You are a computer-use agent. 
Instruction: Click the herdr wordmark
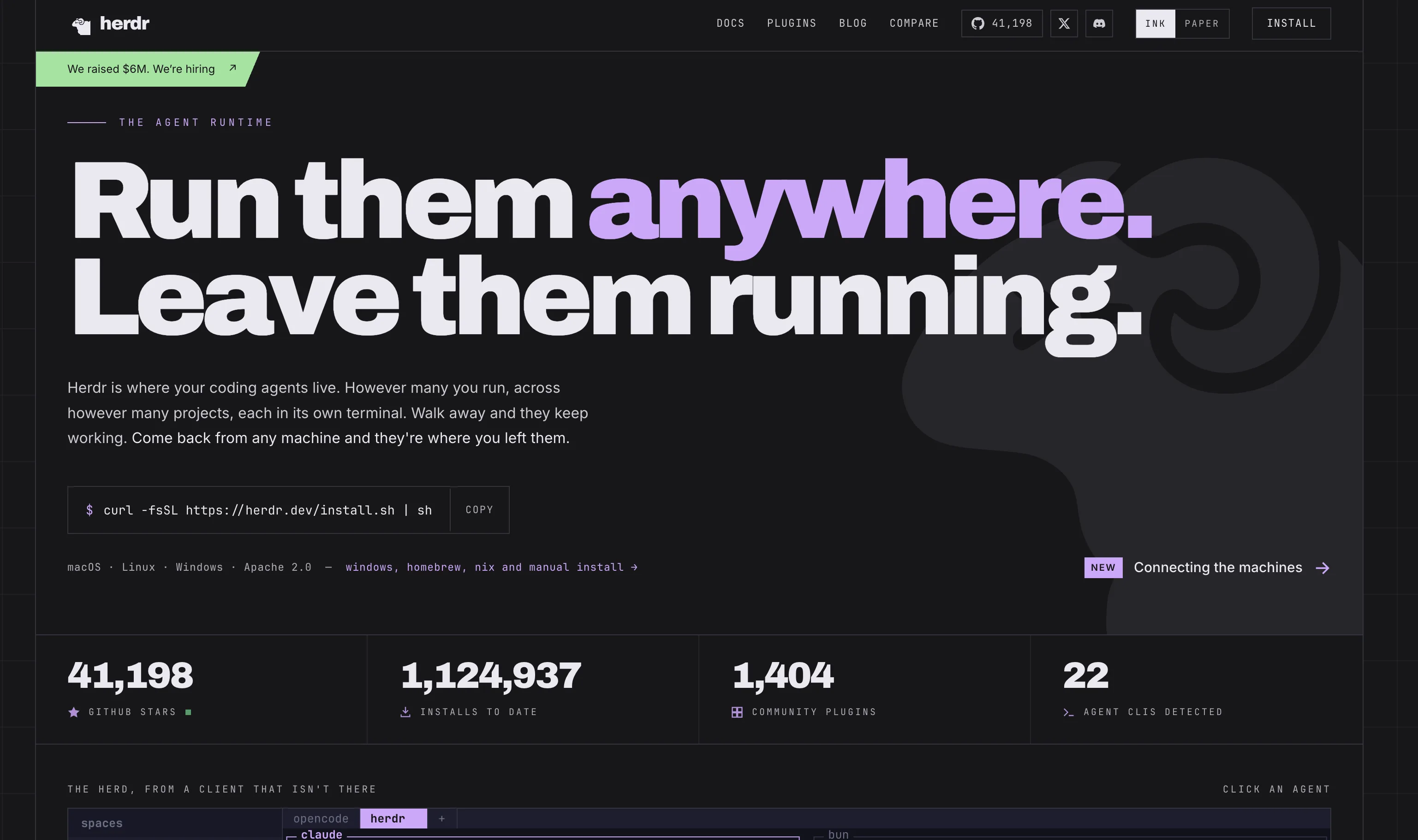[x=125, y=23]
